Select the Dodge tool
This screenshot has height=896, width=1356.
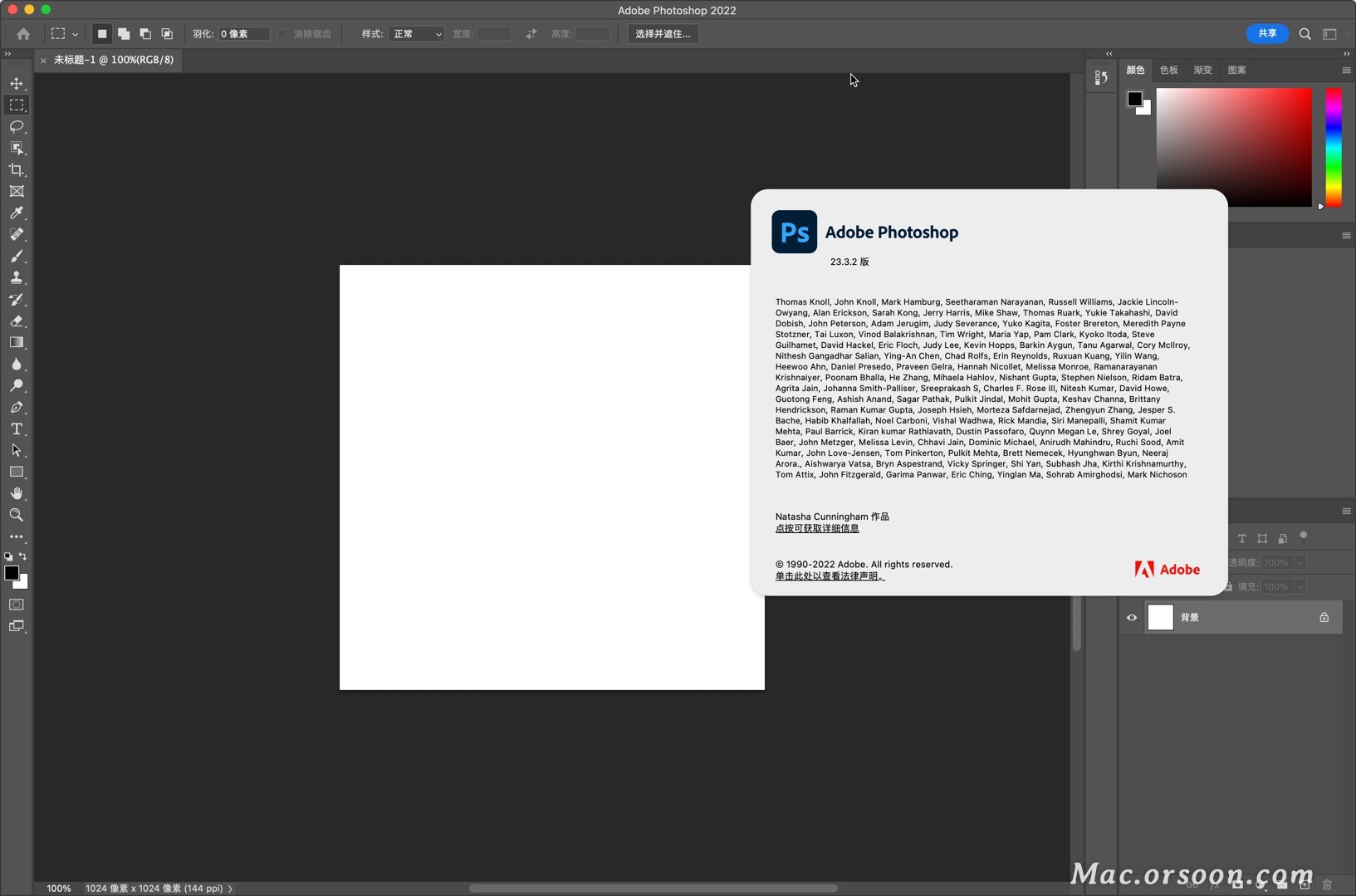(x=17, y=385)
